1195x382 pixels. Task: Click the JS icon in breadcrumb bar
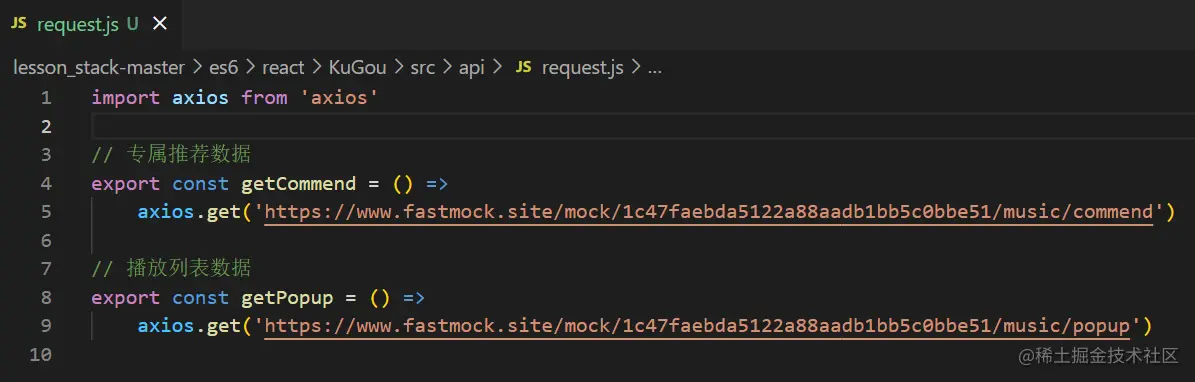(523, 67)
